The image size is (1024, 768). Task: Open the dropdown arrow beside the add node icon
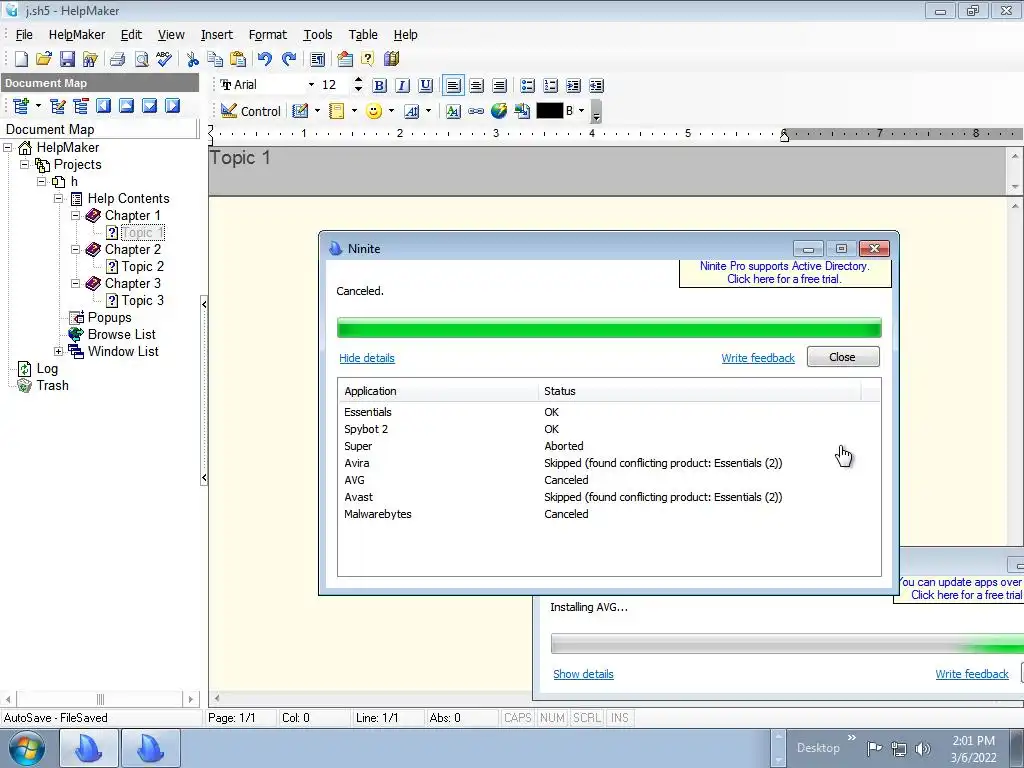(x=38, y=106)
